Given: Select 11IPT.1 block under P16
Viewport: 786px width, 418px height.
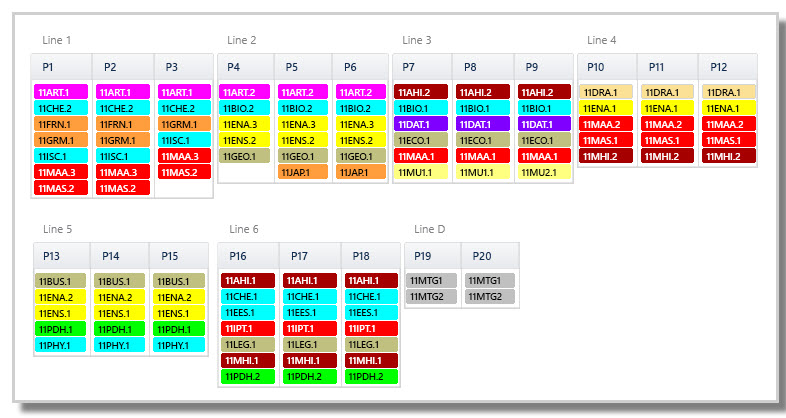Looking at the screenshot, I should tap(248, 329).
